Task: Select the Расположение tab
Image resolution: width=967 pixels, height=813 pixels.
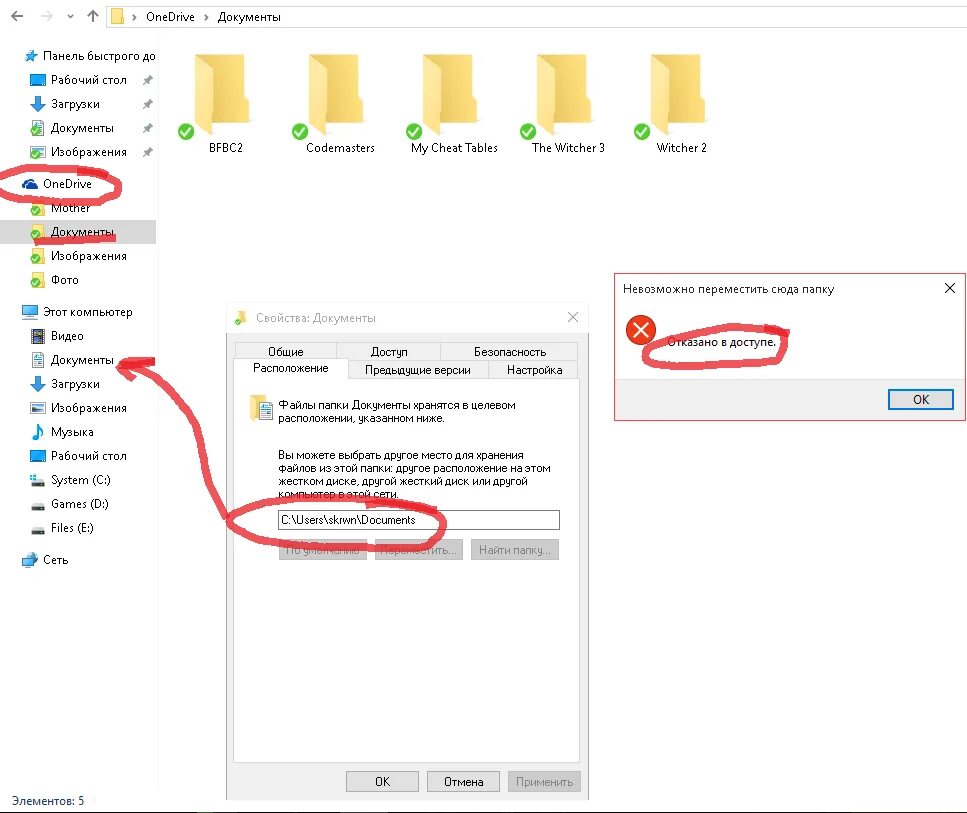Action: click(x=290, y=368)
